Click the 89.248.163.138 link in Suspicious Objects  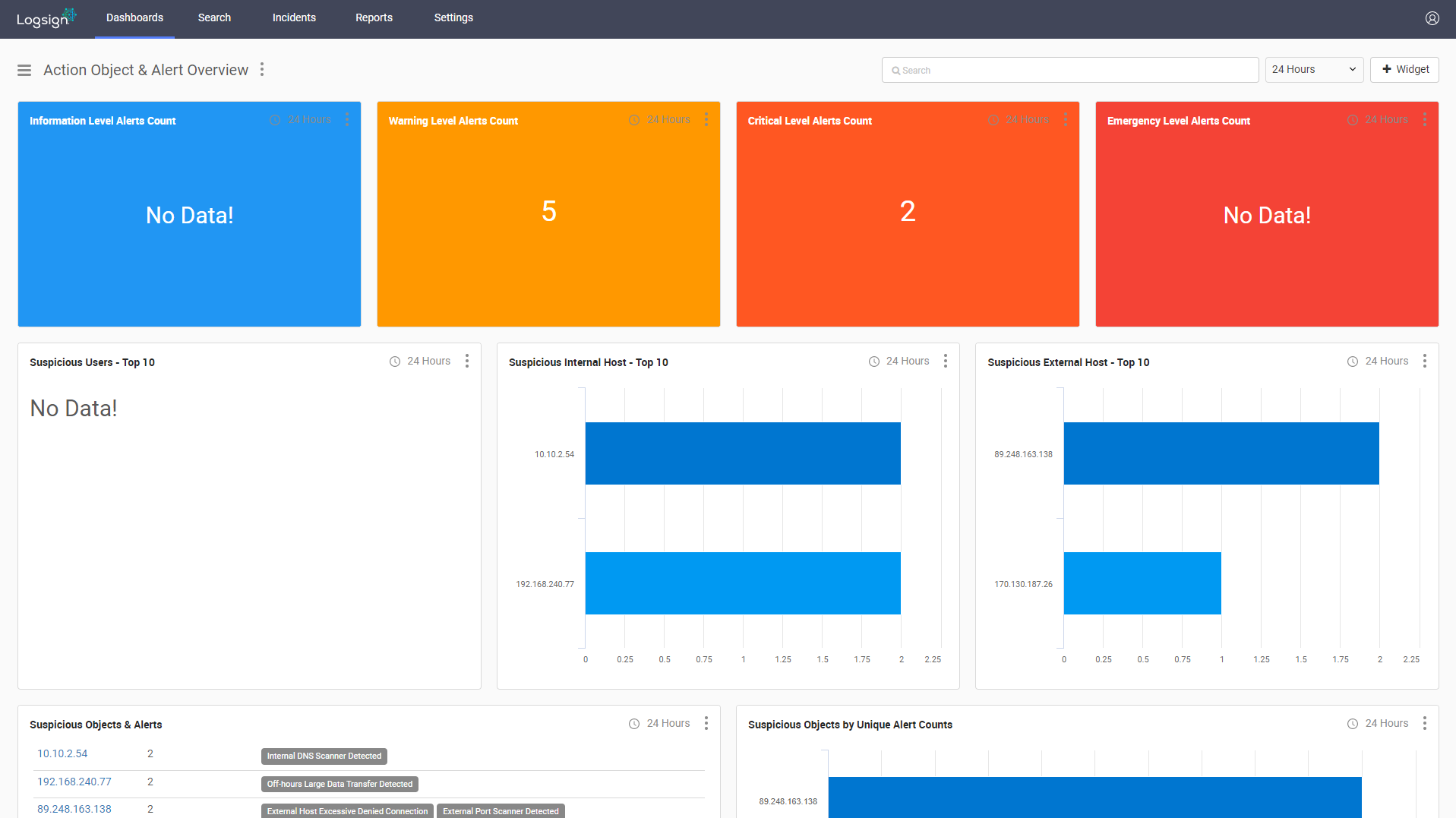pos(74,809)
